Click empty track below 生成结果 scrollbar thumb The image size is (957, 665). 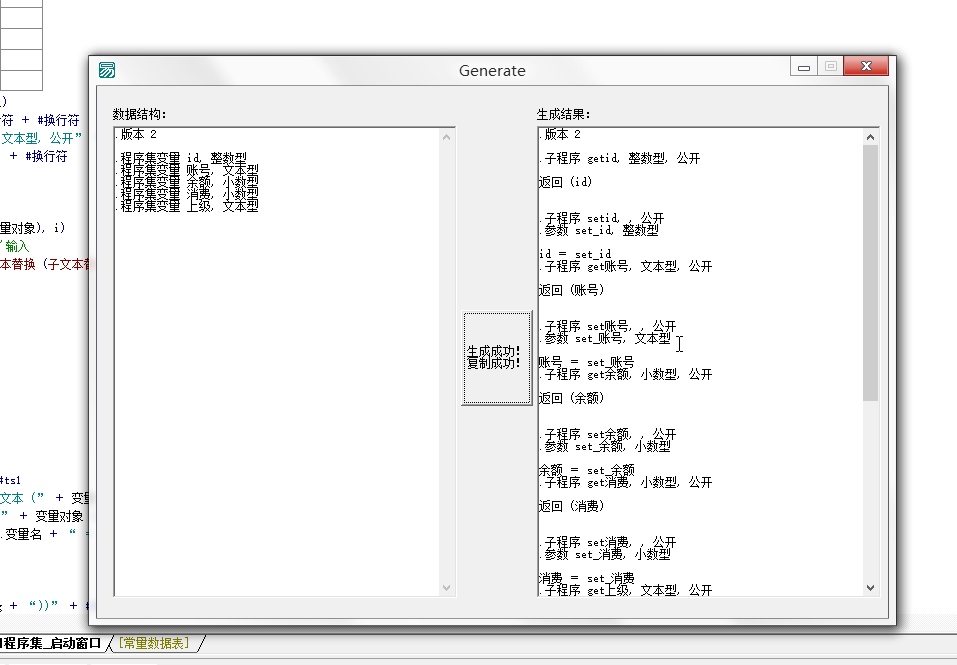[870, 490]
